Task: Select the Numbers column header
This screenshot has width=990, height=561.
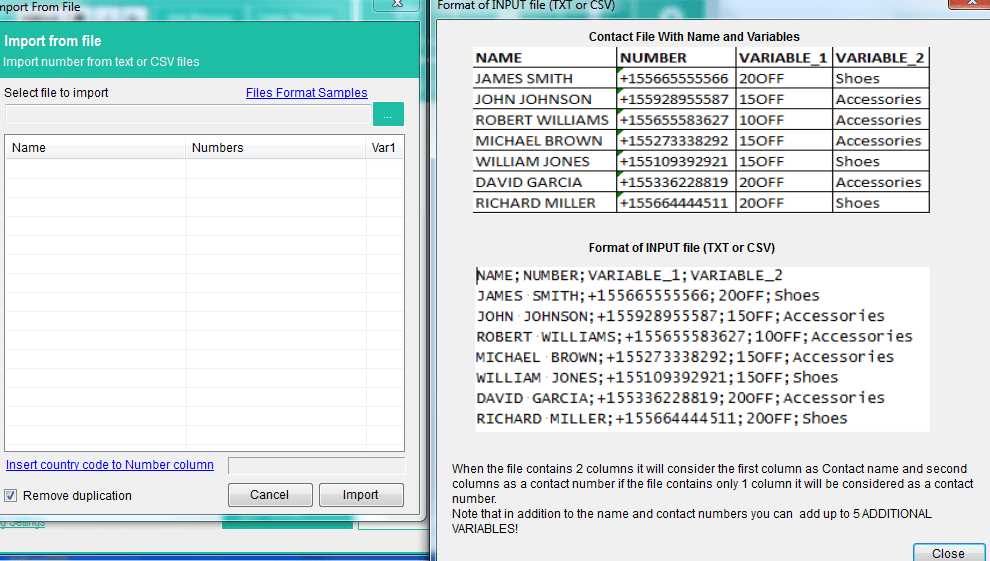Action: coord(276,148)
